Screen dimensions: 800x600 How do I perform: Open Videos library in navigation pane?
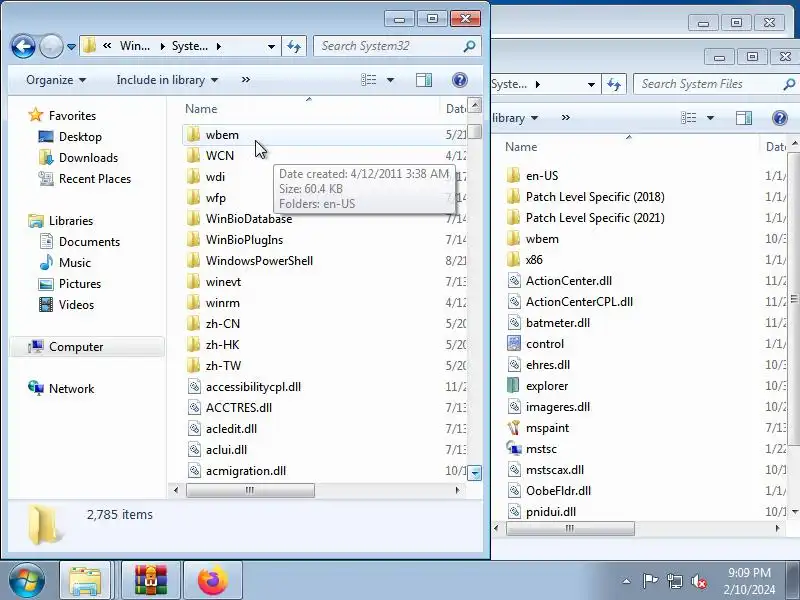tap(76, 304)
